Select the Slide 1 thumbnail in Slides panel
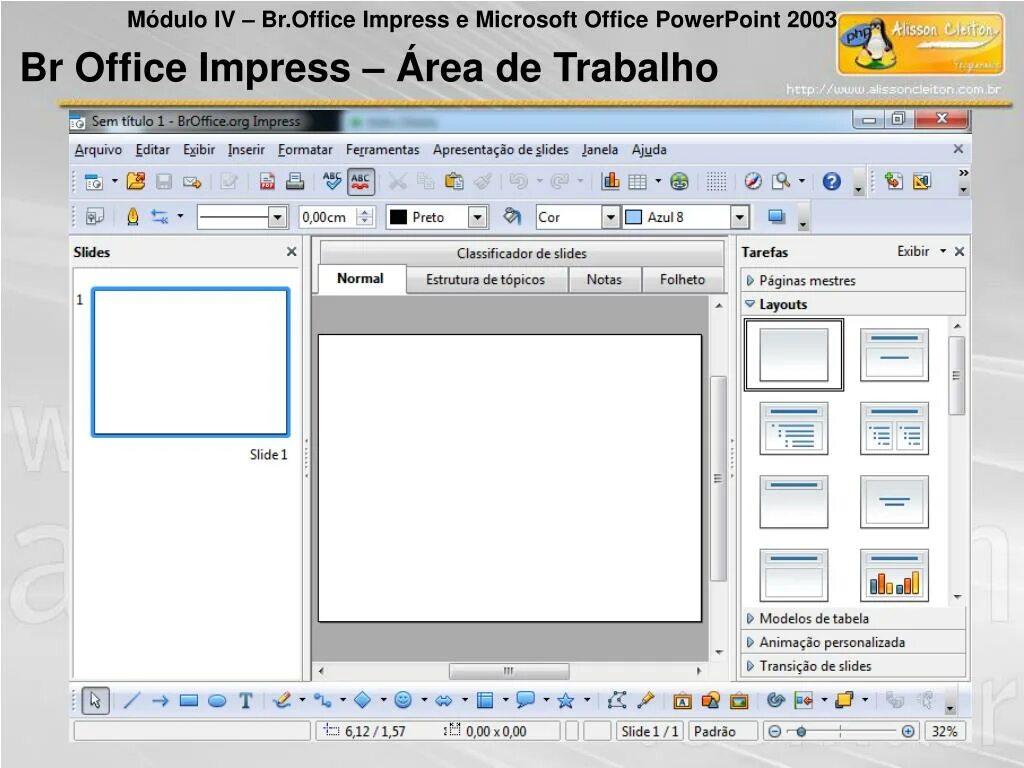 (x=190, y=362)
